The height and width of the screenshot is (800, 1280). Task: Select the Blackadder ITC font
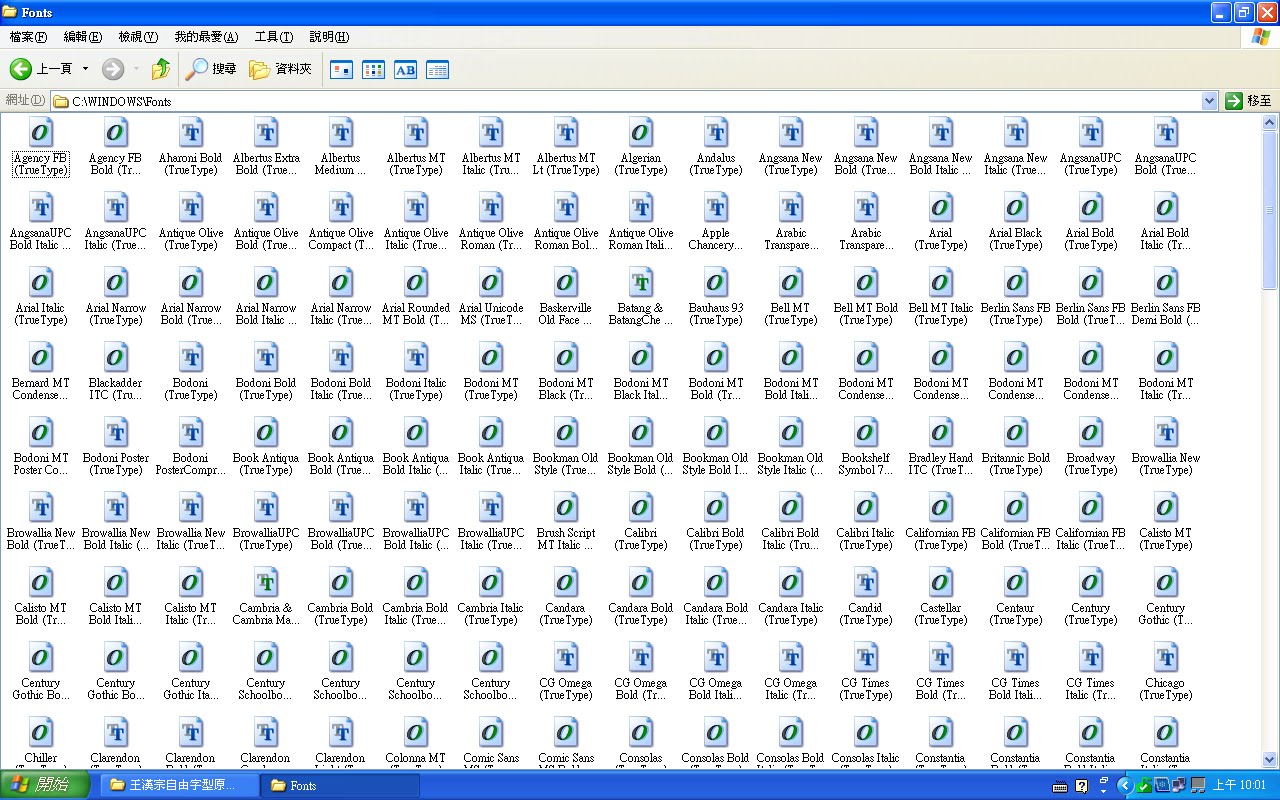coord(116,371)
